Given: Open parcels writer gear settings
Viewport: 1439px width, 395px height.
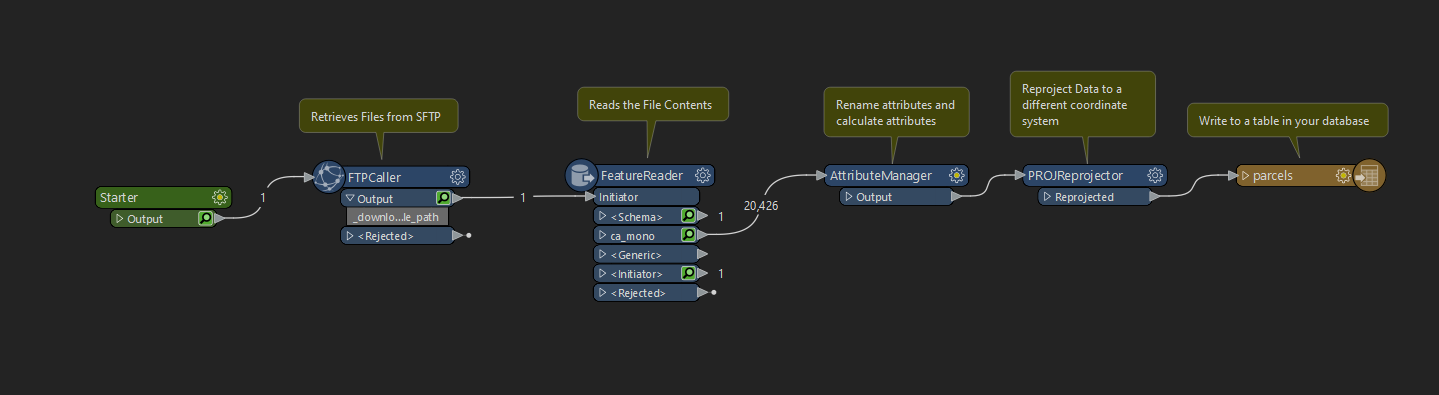Looking at the screenshot, I should (x=1344, y=176).
